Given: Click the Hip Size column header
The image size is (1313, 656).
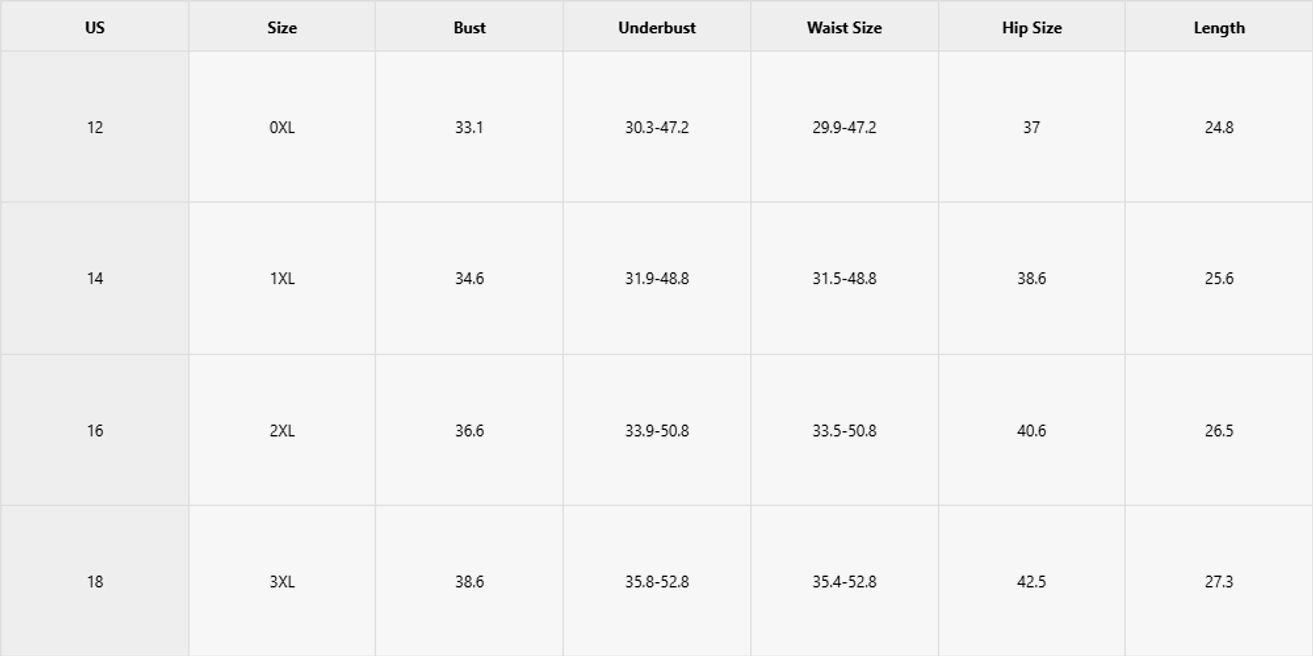Looking at the screenshot, I should pyautogui.click(x=1032, y=28).
